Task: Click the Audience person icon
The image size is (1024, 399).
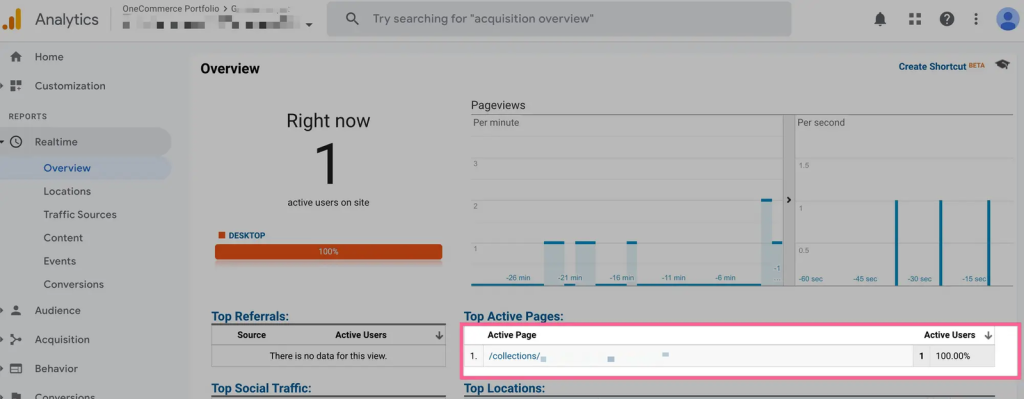Action: [x=16, y=311]
